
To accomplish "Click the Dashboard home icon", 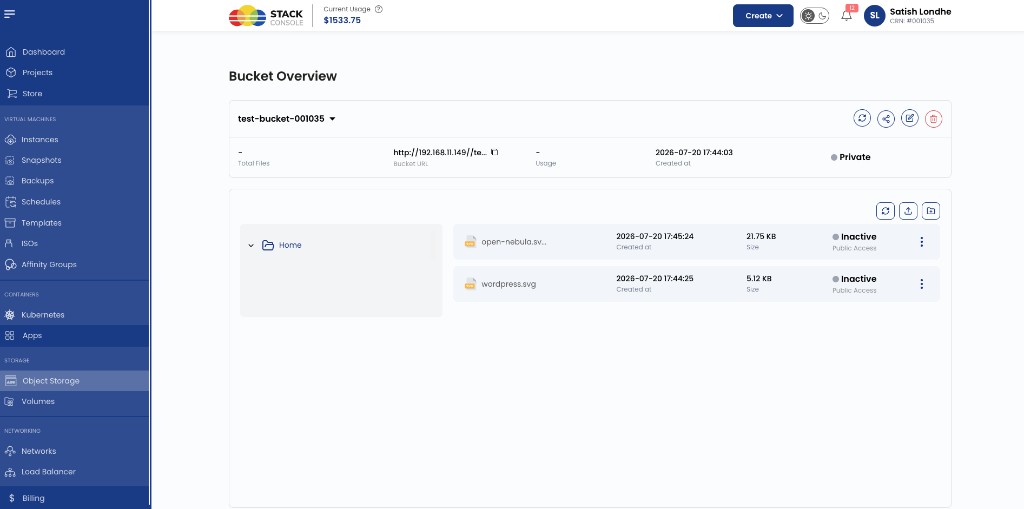I will coord(10,52).
